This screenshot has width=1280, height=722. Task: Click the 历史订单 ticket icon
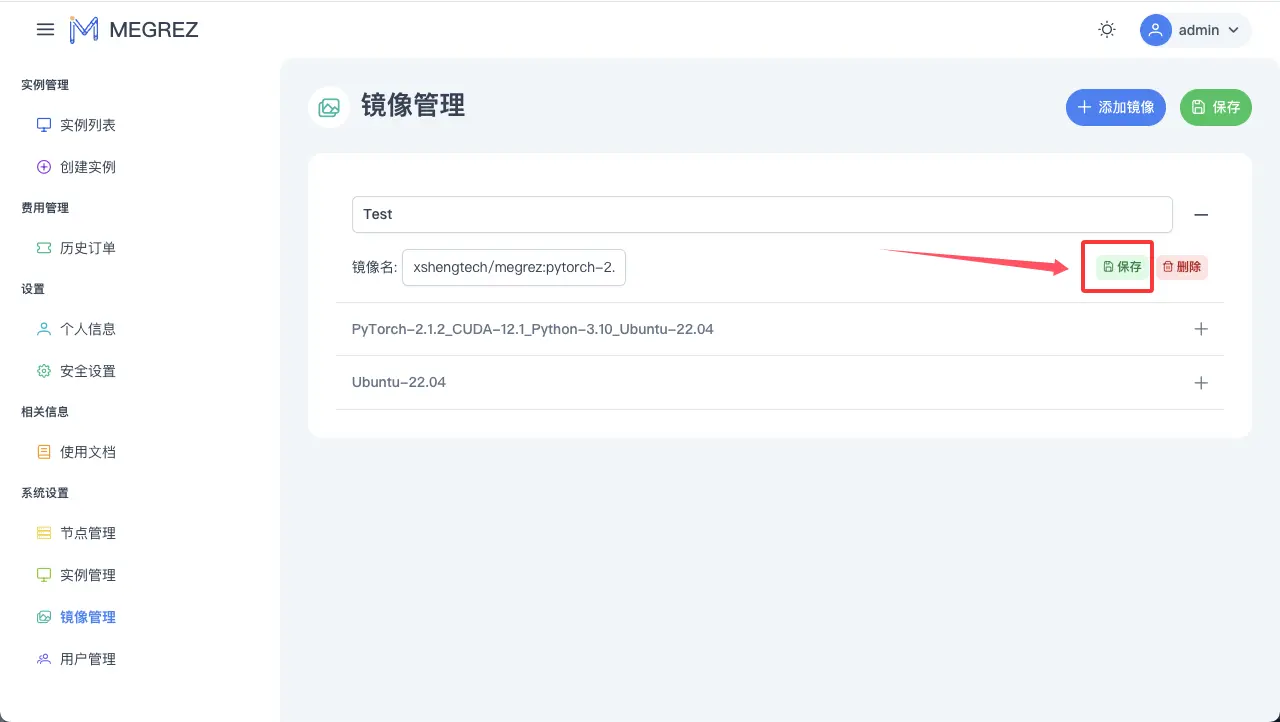point(44,248)
